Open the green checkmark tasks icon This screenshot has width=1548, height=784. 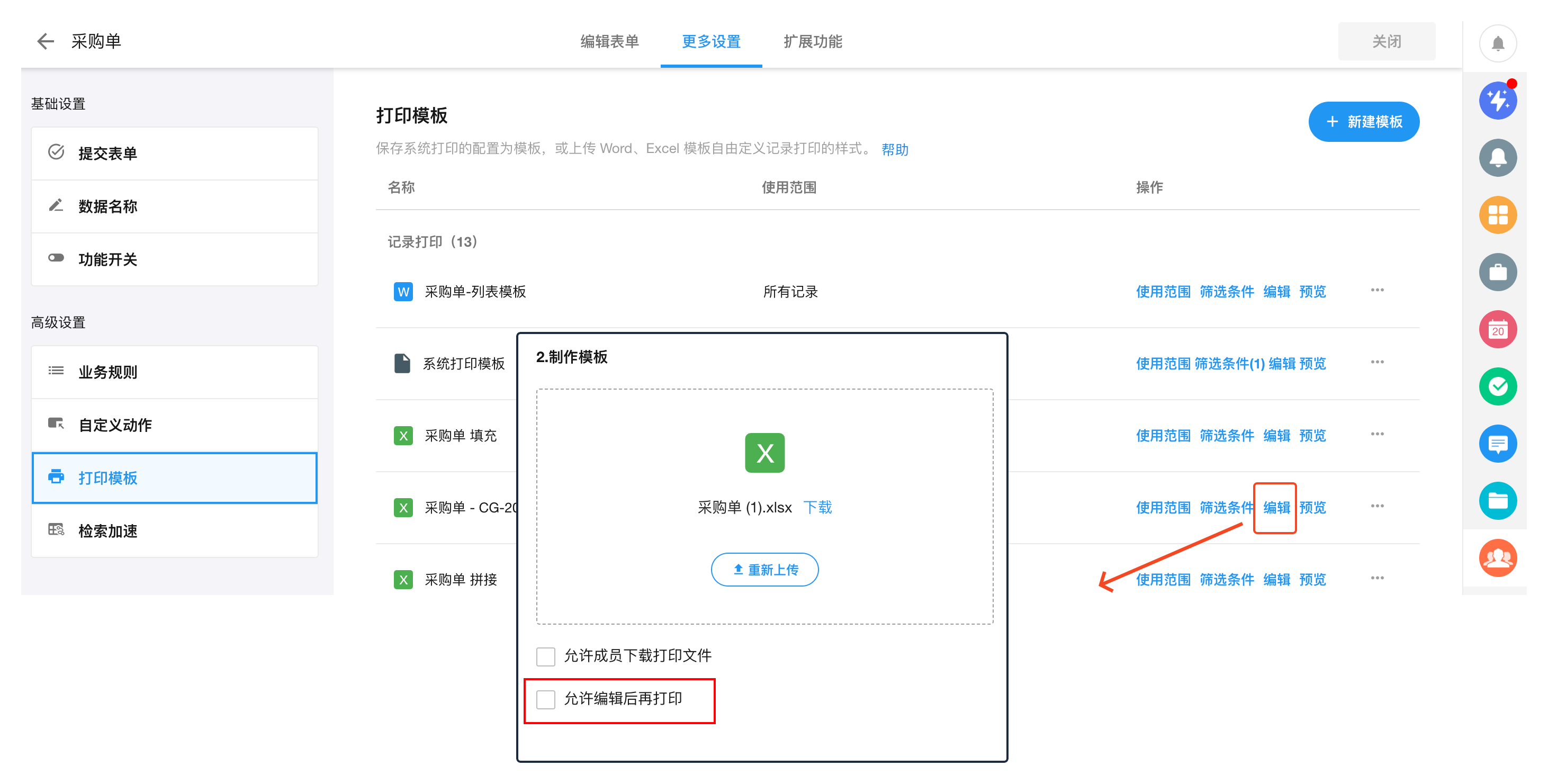pos(1498,386)
